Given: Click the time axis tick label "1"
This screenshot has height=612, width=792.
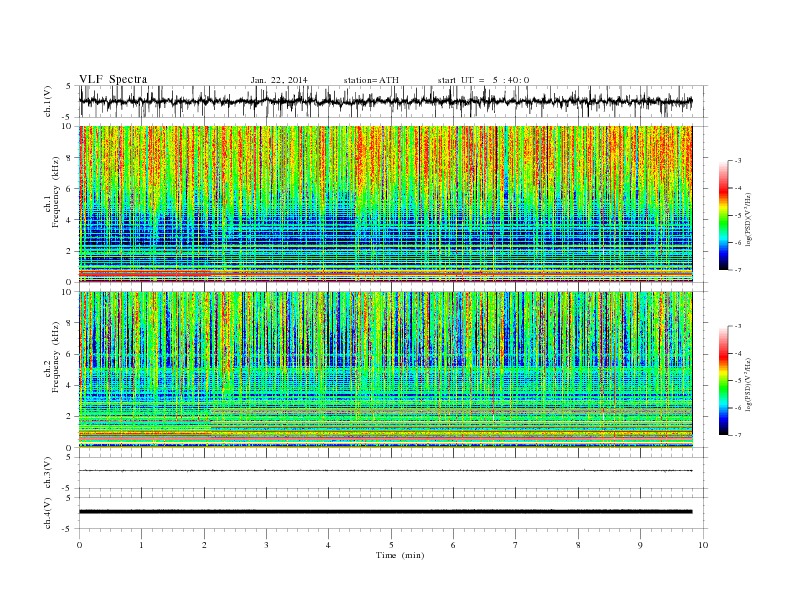Looking at the screenshot, I should coord(141,545).
